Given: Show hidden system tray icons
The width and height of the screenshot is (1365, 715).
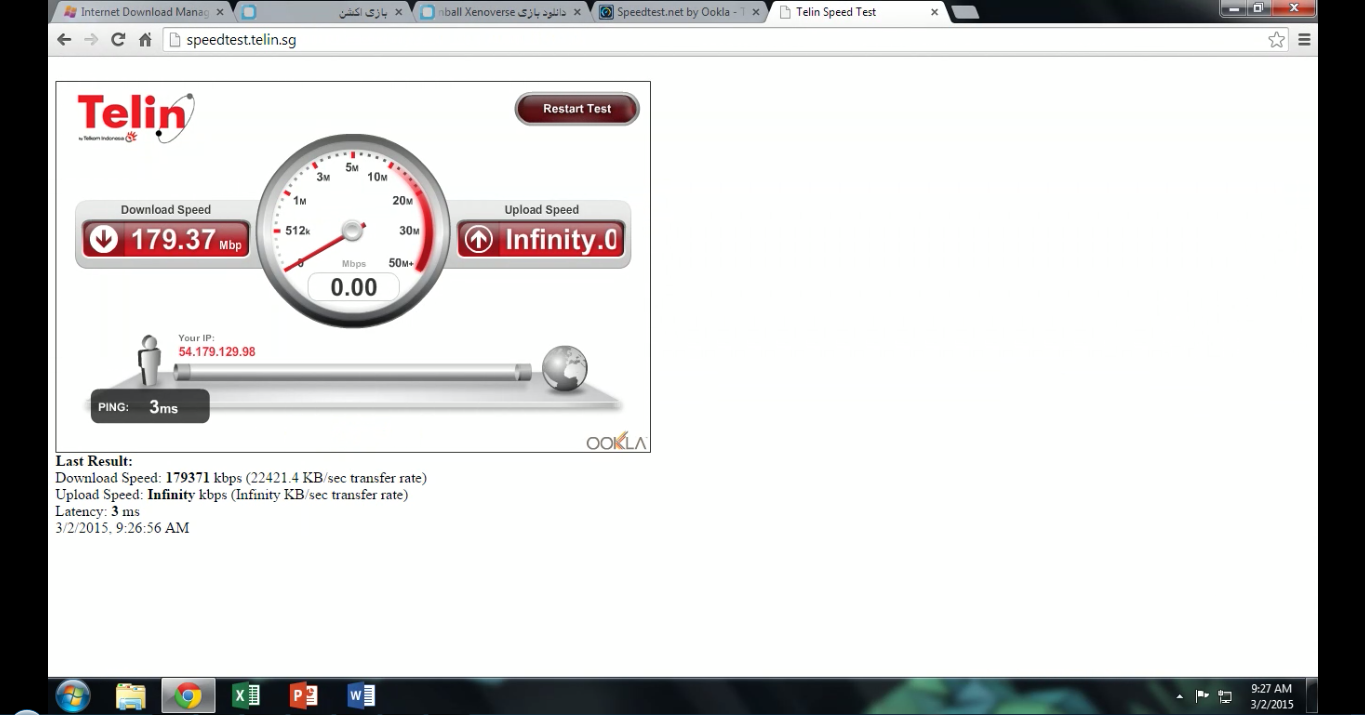Looking at the screenshot, I should (x=1180, y=696).
